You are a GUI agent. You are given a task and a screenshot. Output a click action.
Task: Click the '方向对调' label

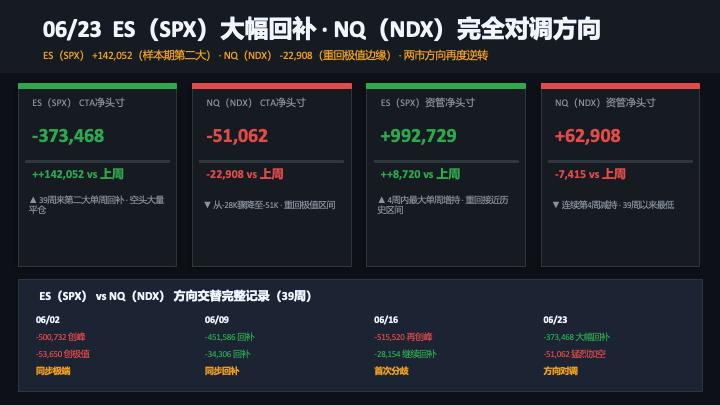pos(560,371)
